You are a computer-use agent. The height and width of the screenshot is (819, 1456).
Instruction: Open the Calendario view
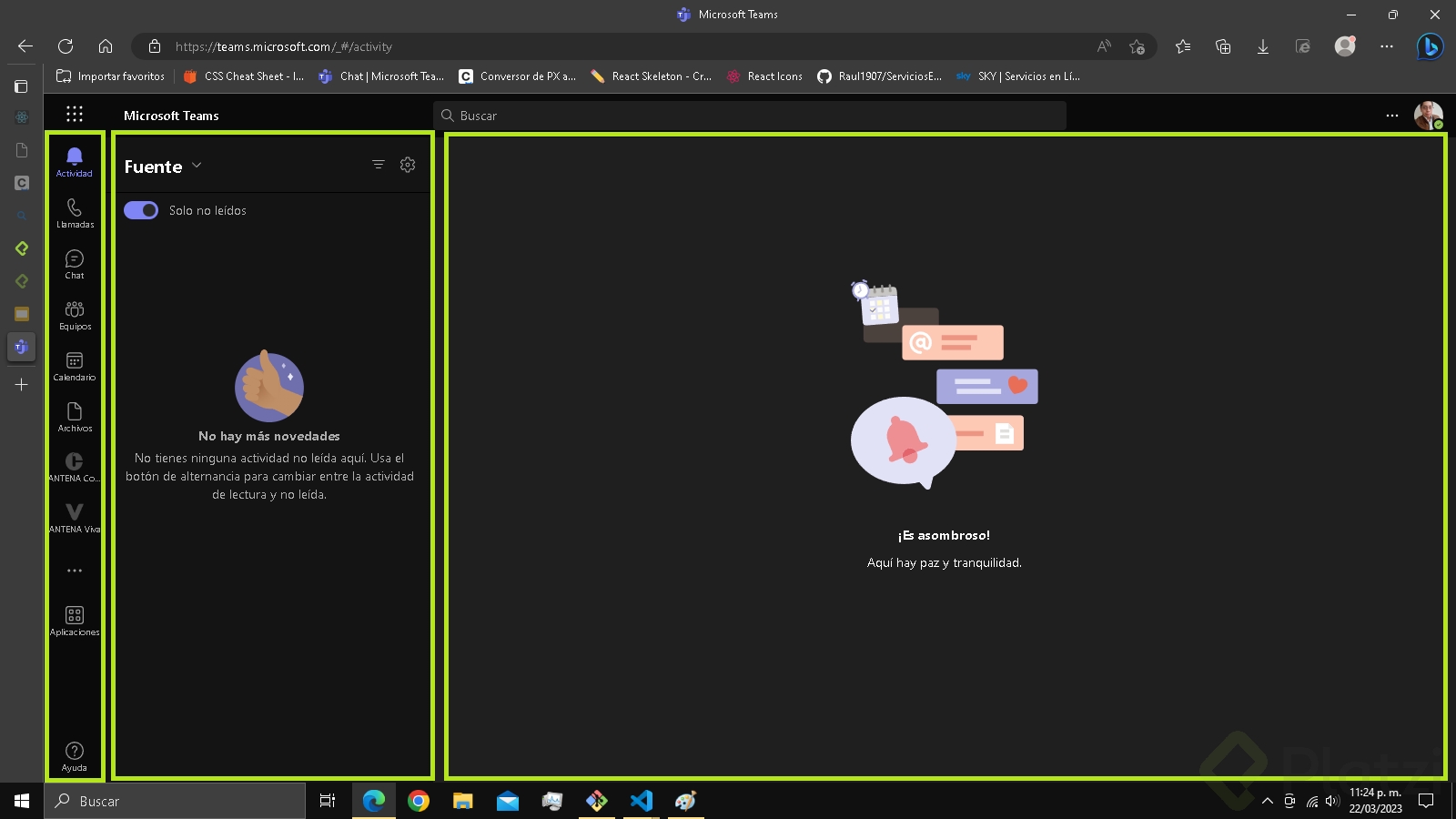[74, 366]
